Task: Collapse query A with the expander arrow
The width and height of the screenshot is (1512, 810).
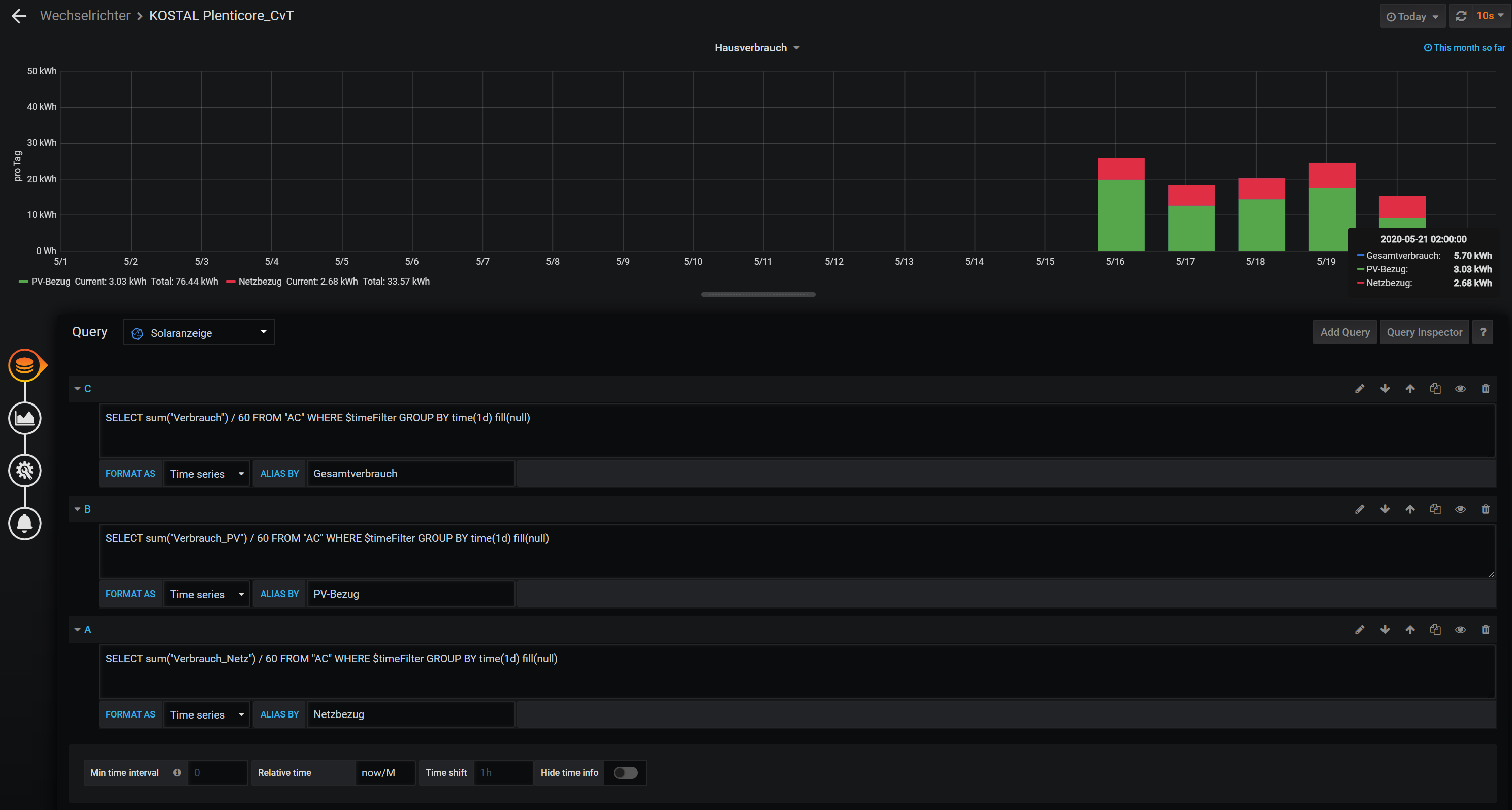Action: tap(78, 630)
